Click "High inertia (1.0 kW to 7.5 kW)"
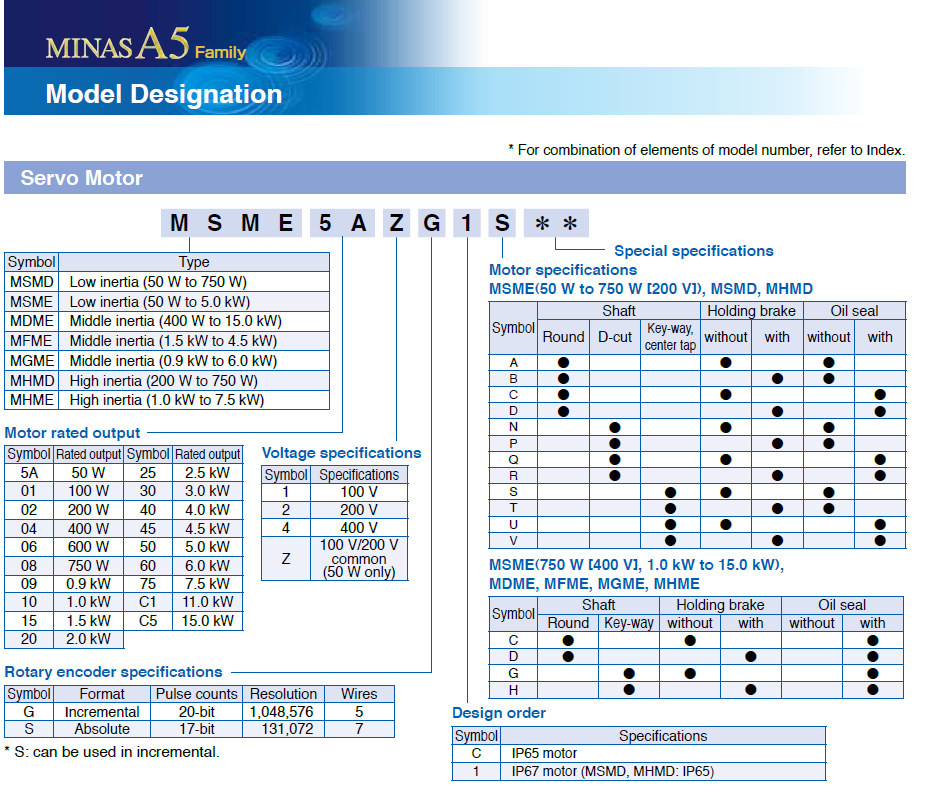The image size is (926, 802). pyautogui.click(x=167, y=400)
